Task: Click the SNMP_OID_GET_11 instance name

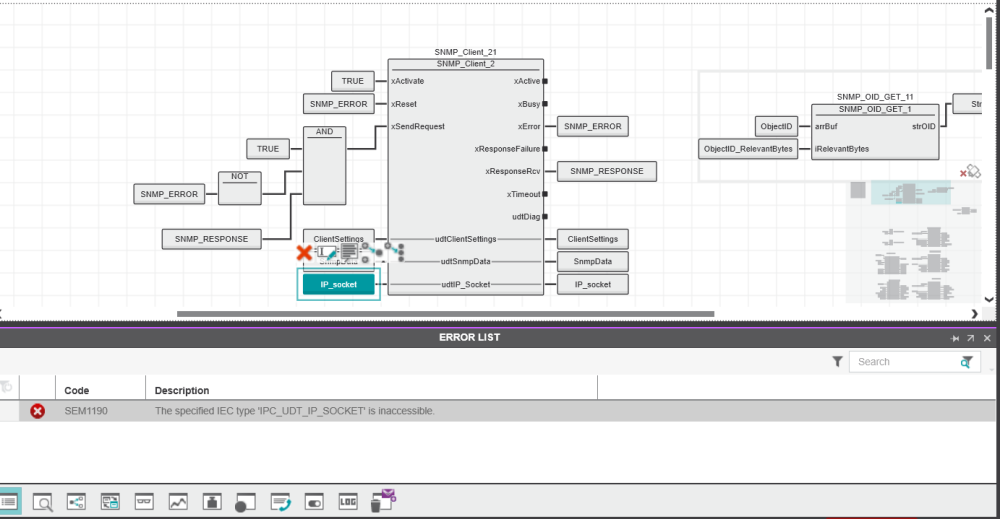Action: 875,97
